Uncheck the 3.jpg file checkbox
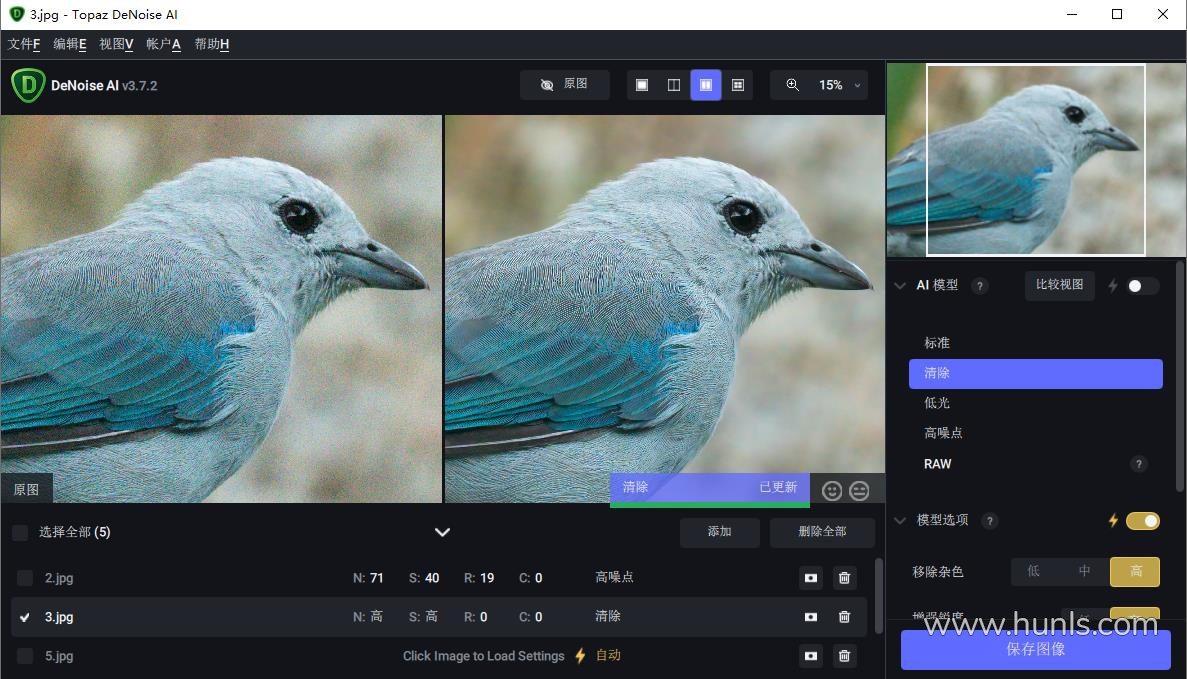1187x679 pixels. (x=25, y=617)
